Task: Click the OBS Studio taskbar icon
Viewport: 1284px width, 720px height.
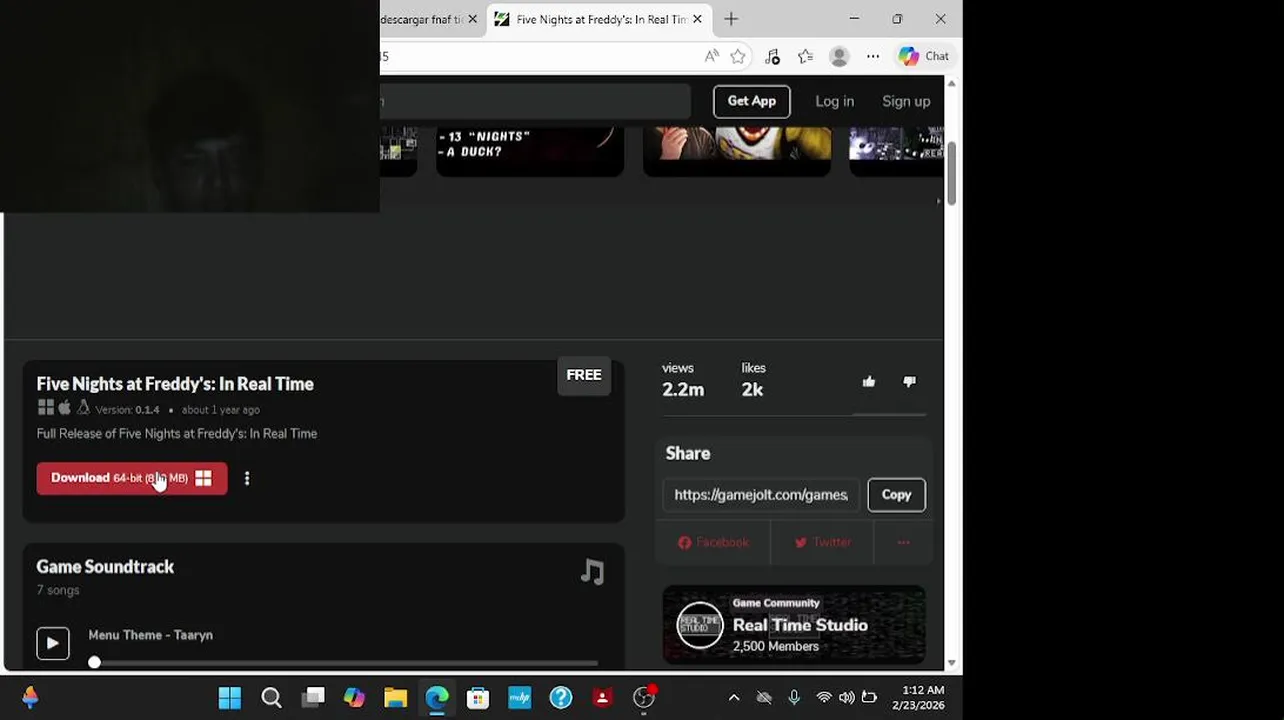Action: [644, 697]
